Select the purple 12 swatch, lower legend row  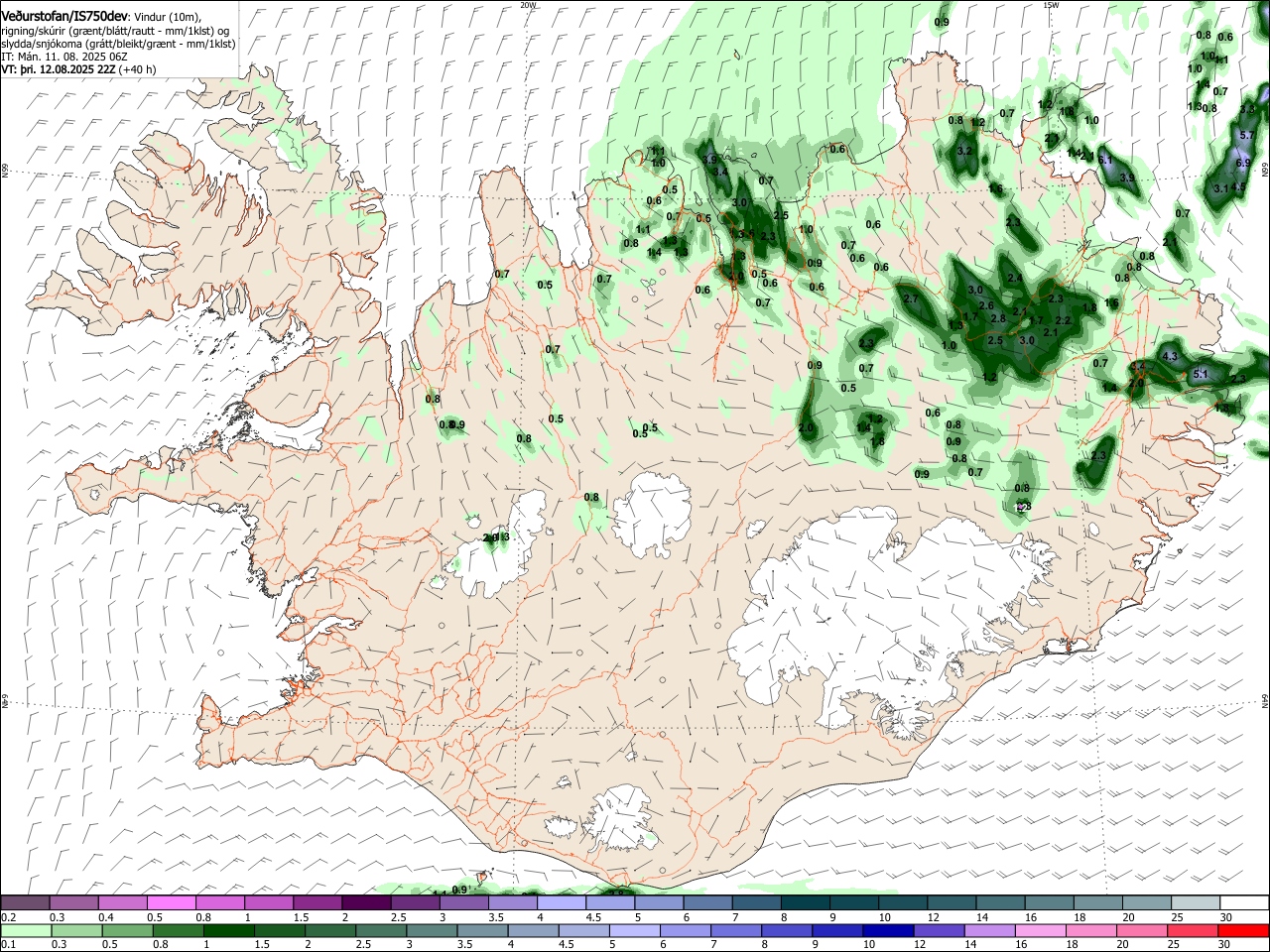(939, 930)
